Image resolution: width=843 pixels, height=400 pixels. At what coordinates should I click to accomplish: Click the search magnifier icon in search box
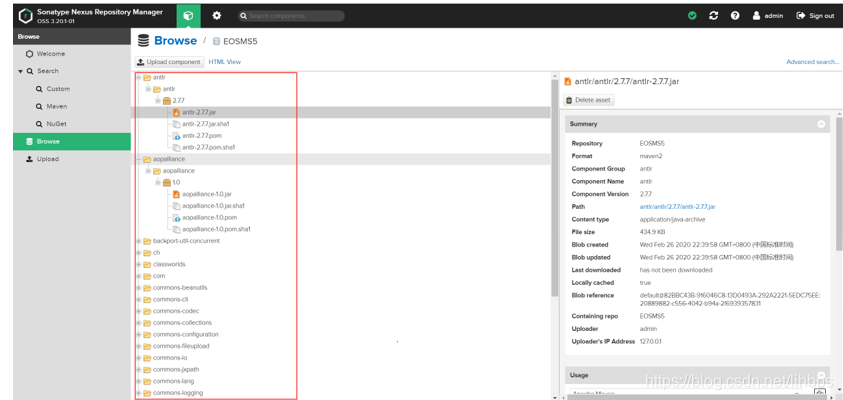[x=244, y=16]
